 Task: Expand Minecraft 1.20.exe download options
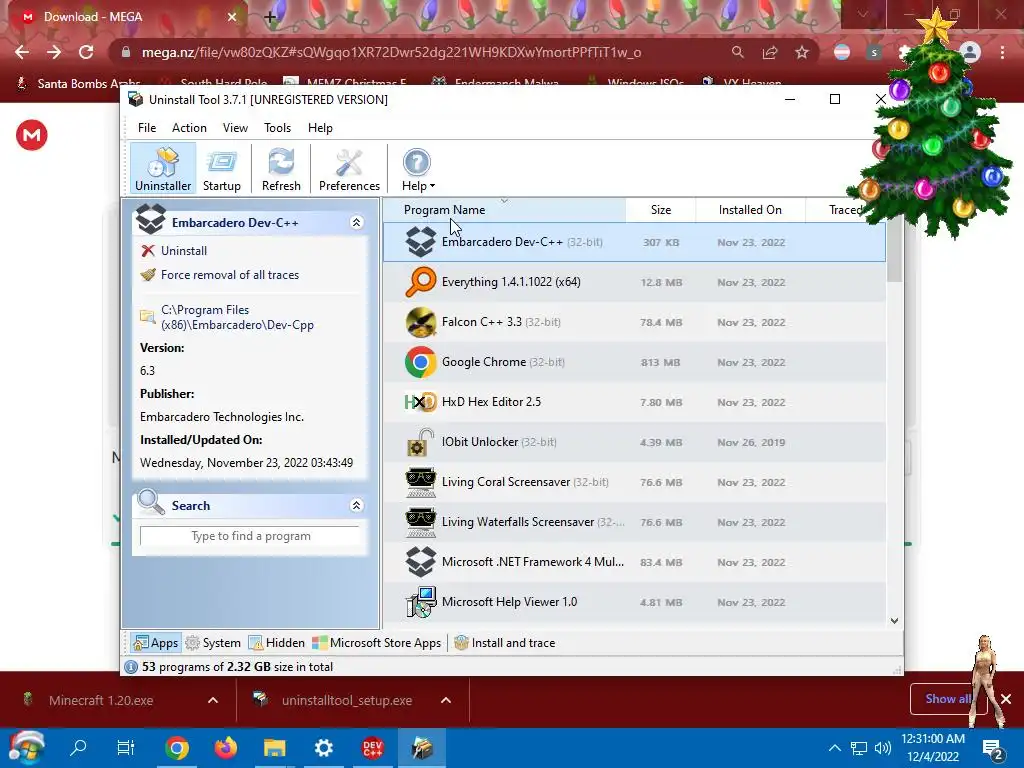coord(213,700)
